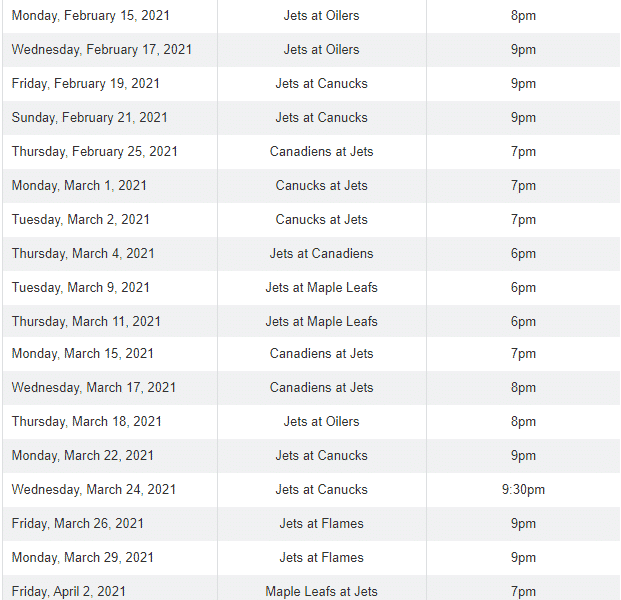Select Monday, March 22, 2021 date cell

(x=83, y=456)
